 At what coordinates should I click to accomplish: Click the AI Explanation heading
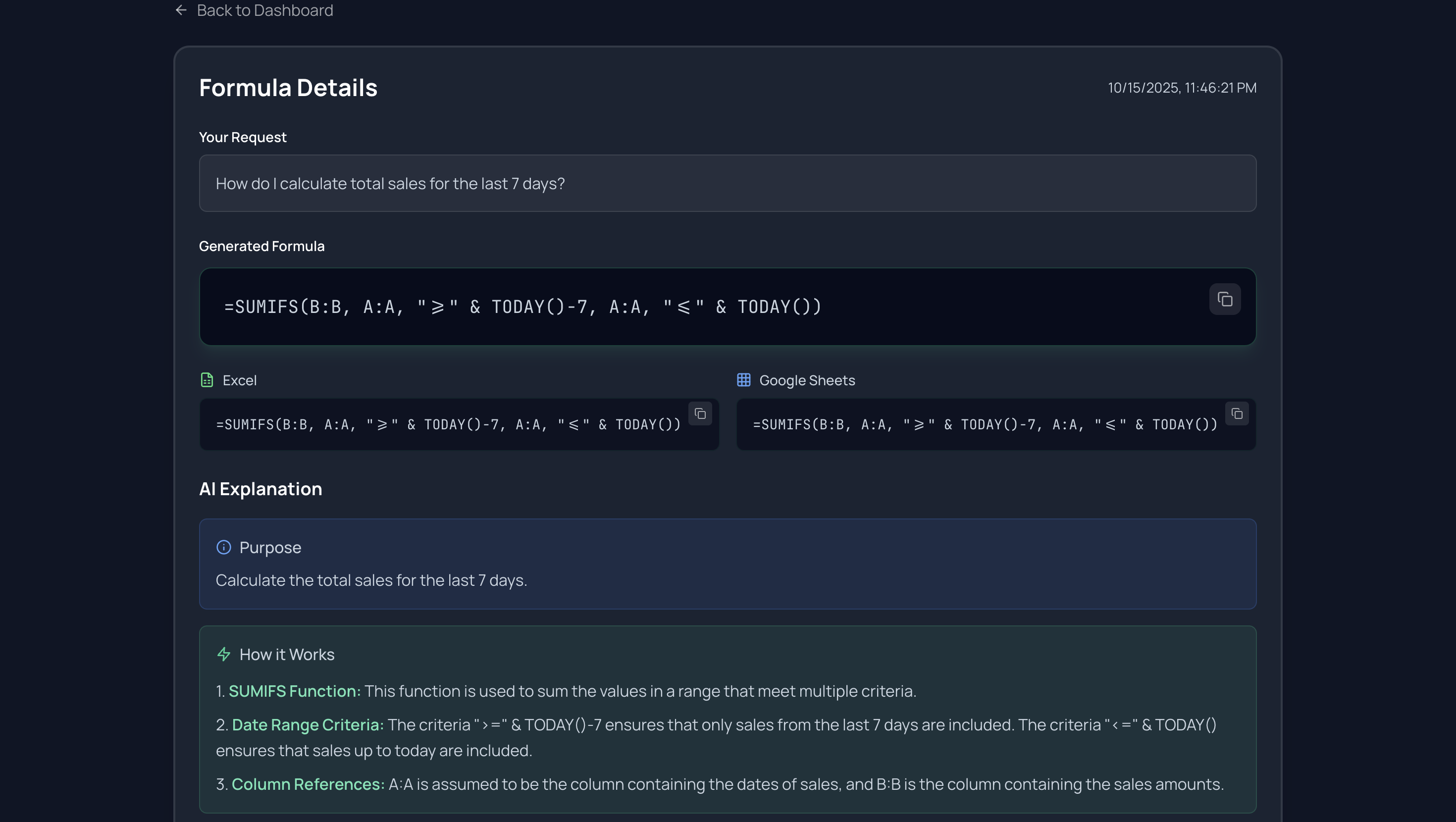260,489
